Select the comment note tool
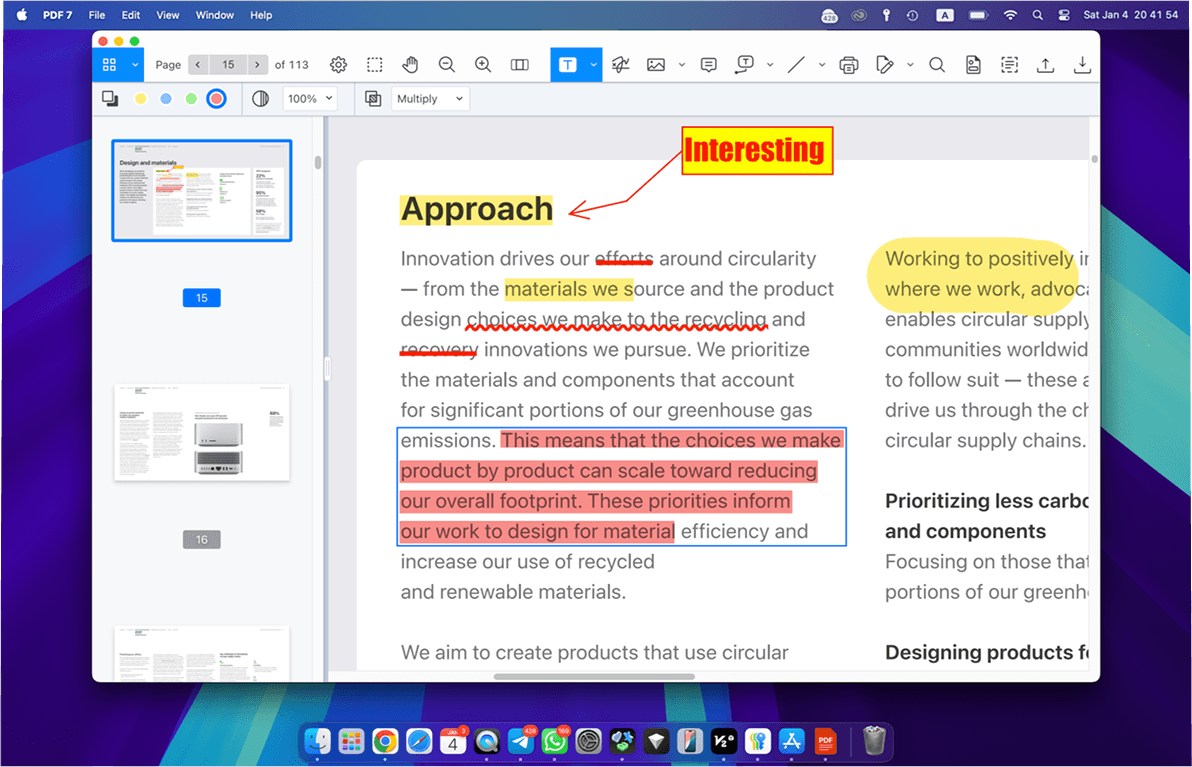The image size is (1192, 767). [709, 65]
